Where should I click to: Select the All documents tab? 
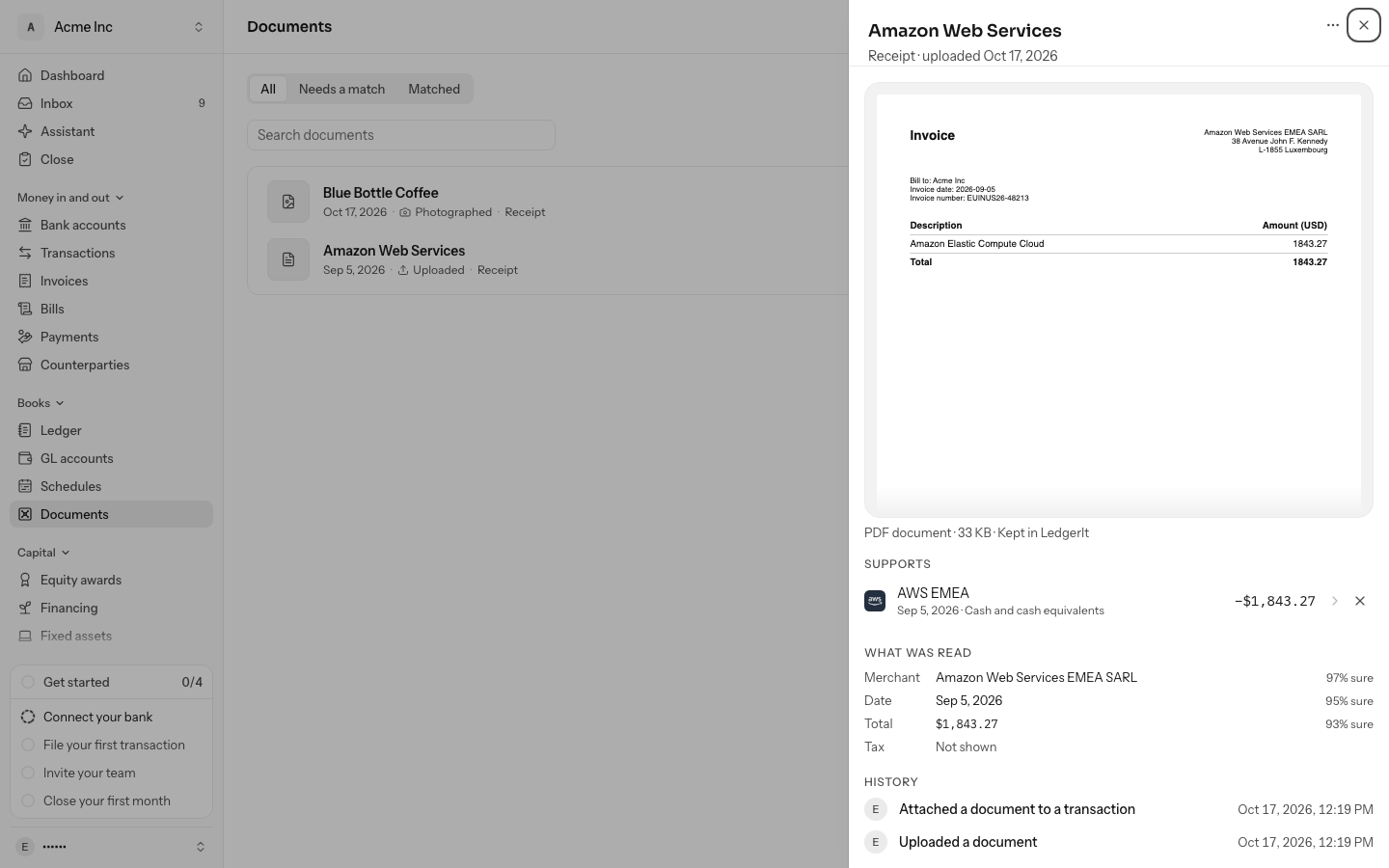tap(268, 89)
